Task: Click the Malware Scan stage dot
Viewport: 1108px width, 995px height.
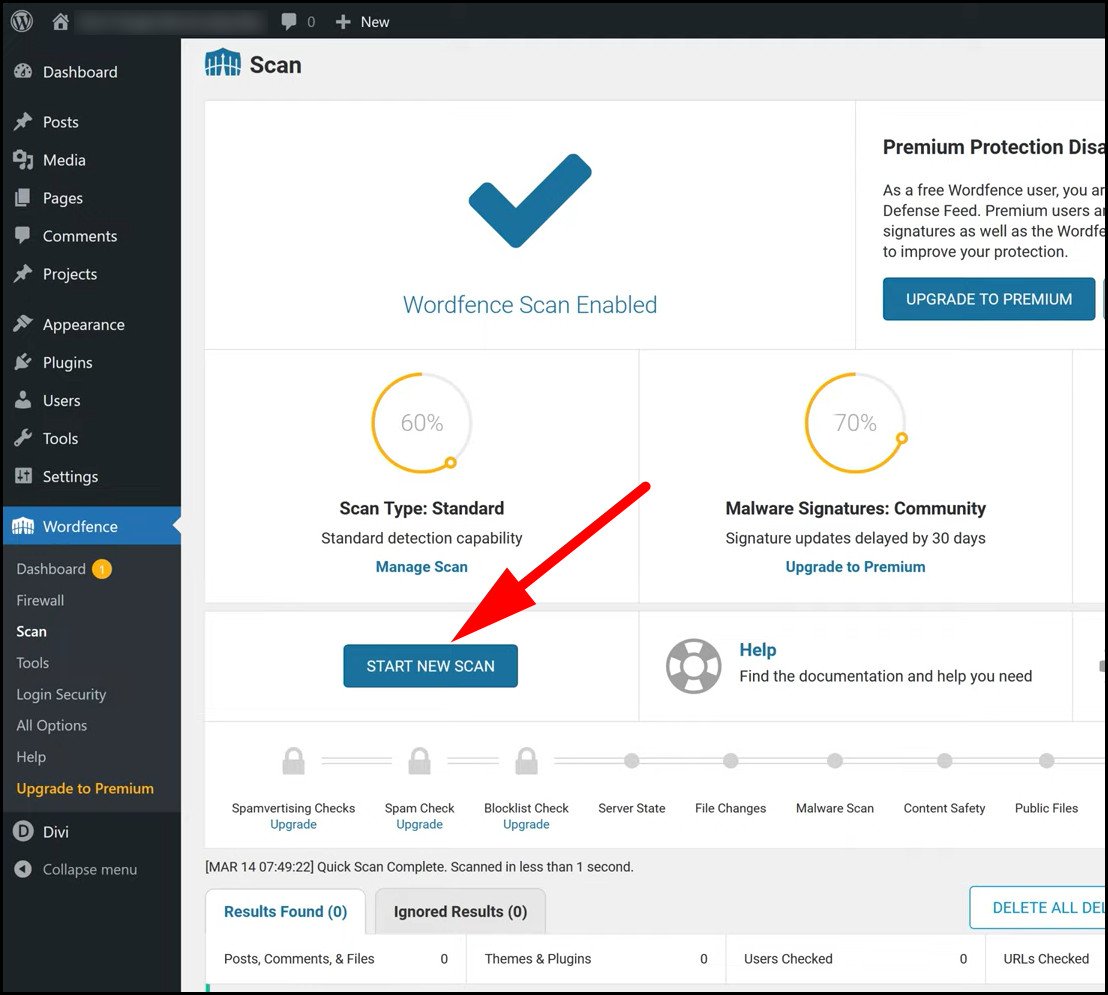Action: 834,761
